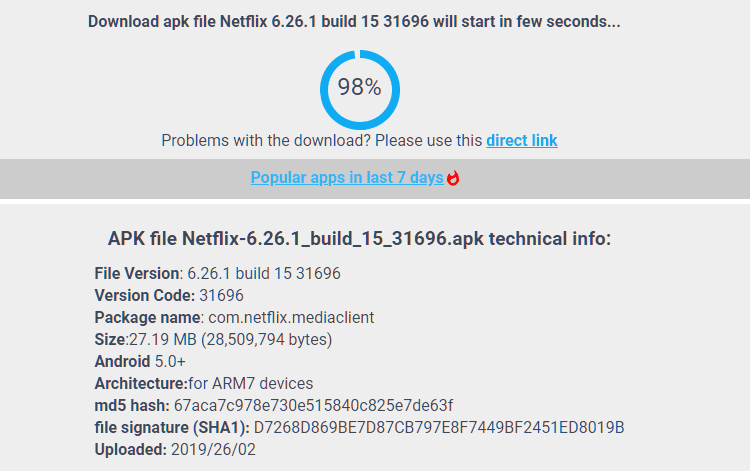Screen dimensions: 750x471
Task: Select the File Version value 6.26.1 build
Action: pos(264,274)
